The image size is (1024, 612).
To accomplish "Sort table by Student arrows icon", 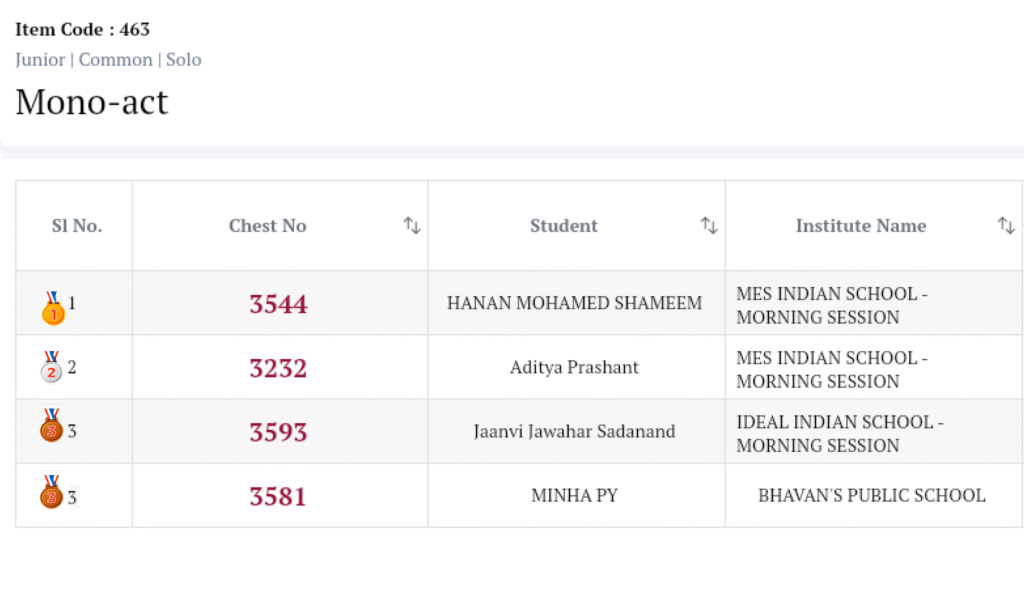I will (708, 226).
